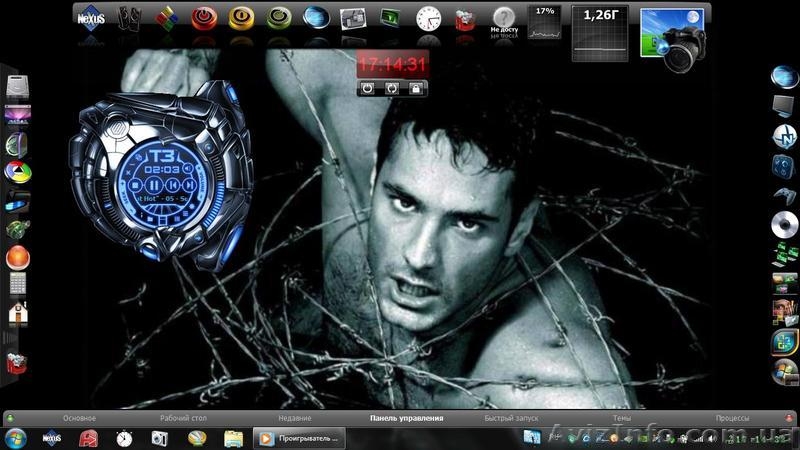Viewport: 800px width, 450px height.
Task: Open the orange sphere icon in left dock
Action: 18,257
